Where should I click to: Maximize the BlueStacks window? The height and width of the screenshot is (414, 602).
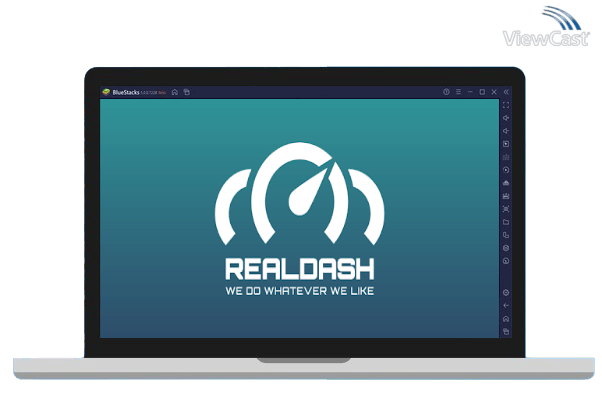(482, 92)
